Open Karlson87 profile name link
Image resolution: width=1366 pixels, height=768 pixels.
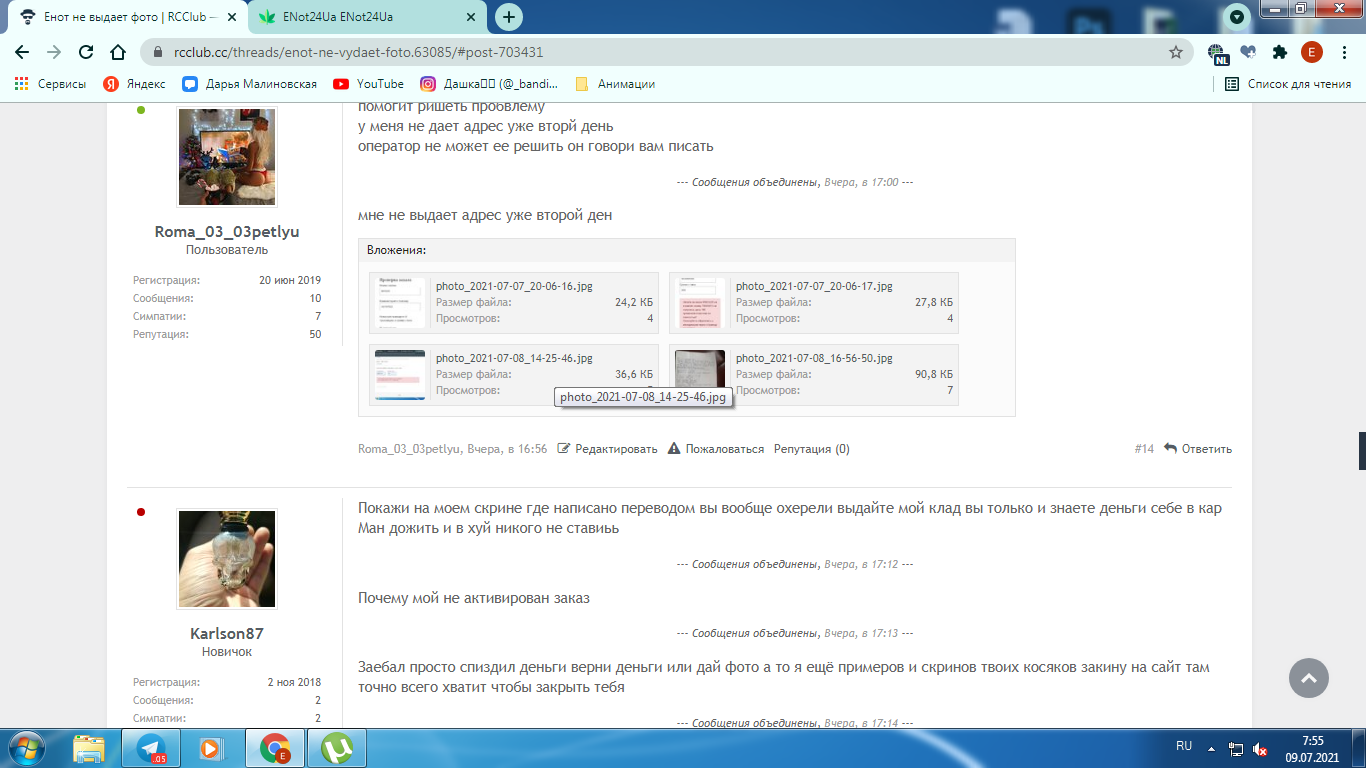click(x=227, y=634)
